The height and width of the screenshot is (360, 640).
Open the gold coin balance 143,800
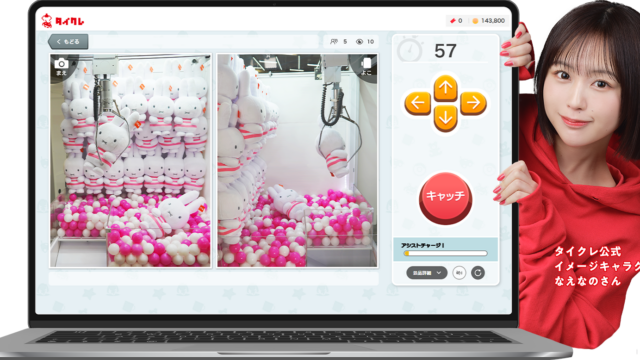coord(488,20)
